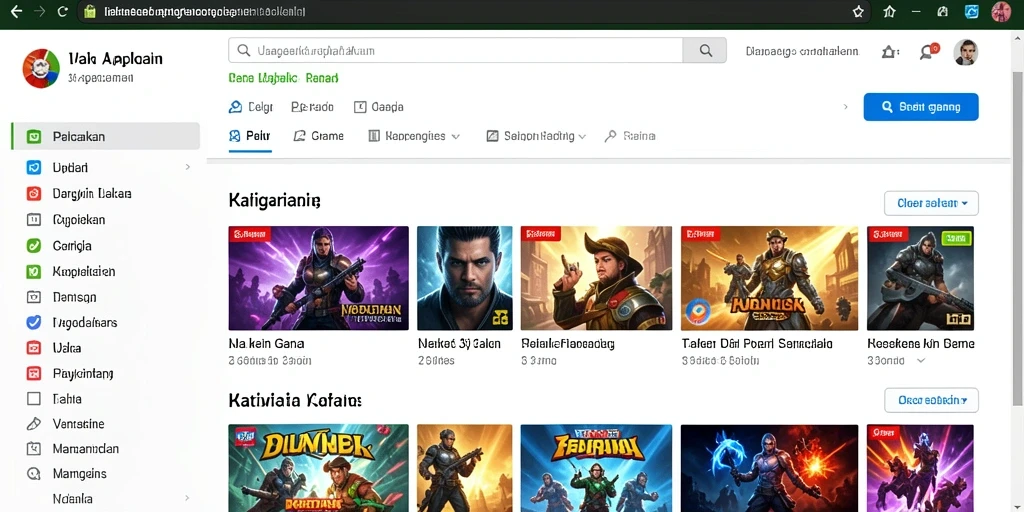Viewport: 1024px width, 512px height.
Task: Click in the page search field
Action: pyautogui.click(x=456, y=50)
